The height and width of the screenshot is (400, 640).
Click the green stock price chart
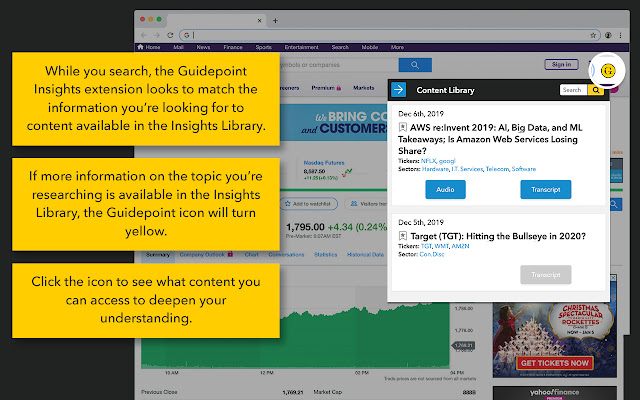click(x=296, y=335)
